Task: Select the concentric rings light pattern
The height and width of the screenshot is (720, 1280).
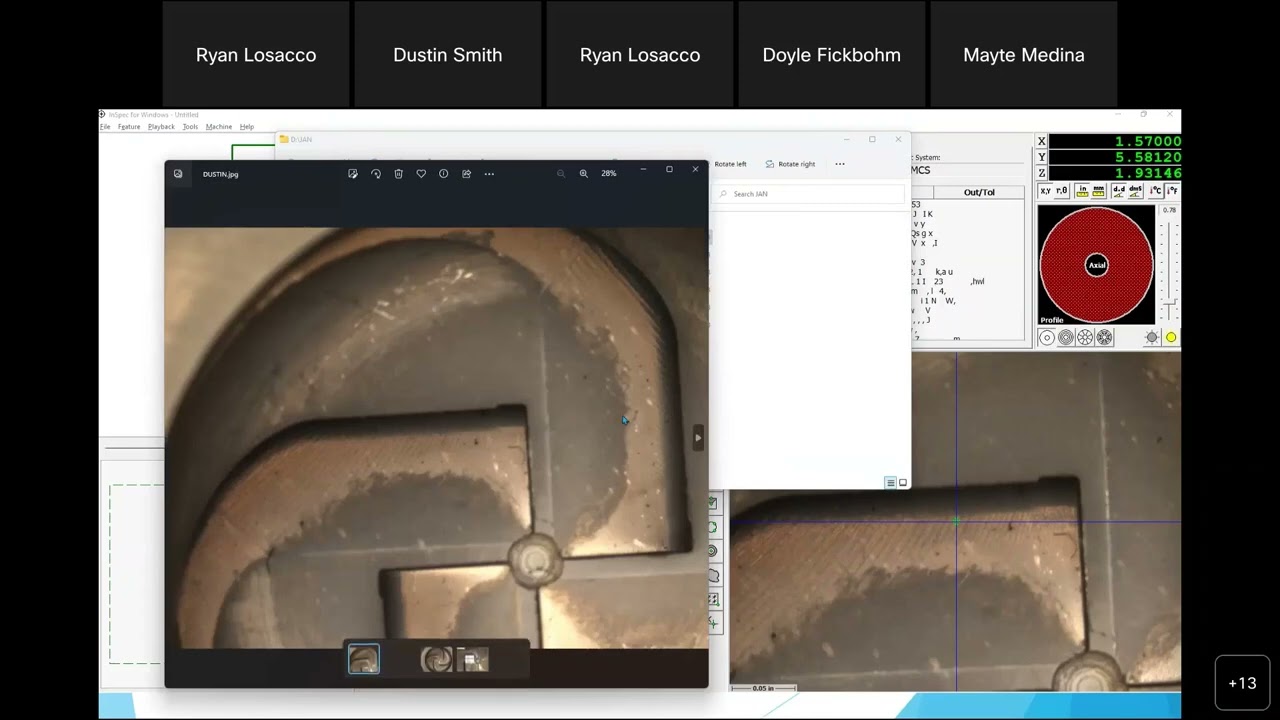Action: (x=1066, y=338)
